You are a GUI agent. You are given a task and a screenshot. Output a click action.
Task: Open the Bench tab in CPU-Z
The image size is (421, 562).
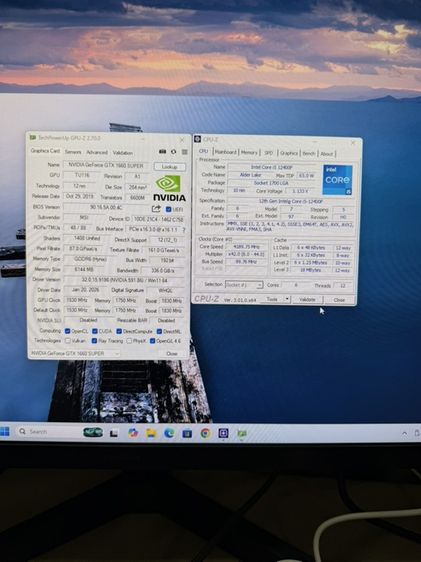308,153
